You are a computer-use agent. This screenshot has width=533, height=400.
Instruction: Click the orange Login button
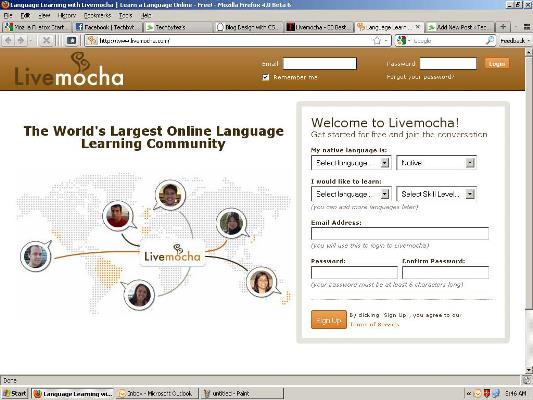coord(497,64)
